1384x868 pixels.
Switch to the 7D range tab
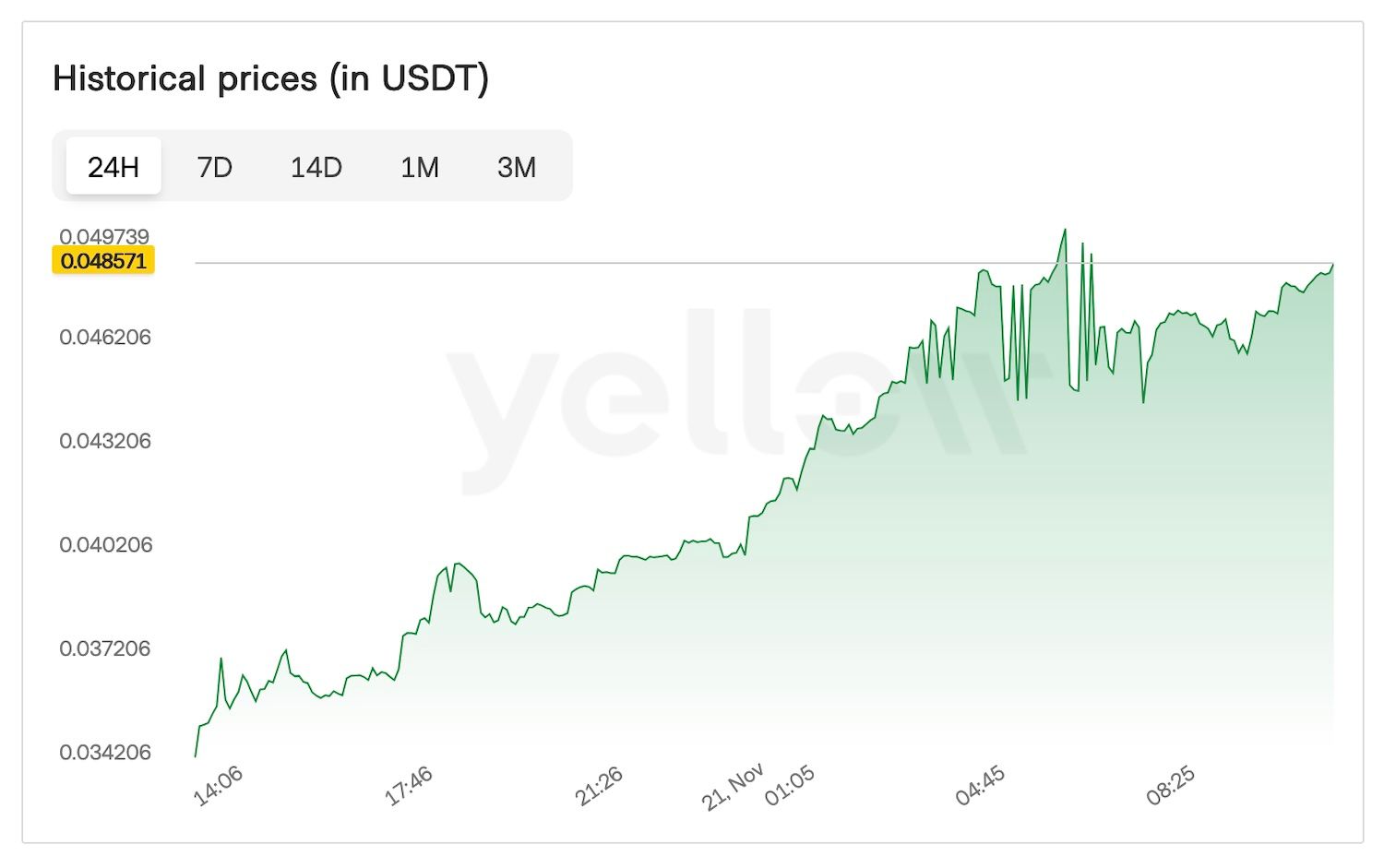(214, 167)
